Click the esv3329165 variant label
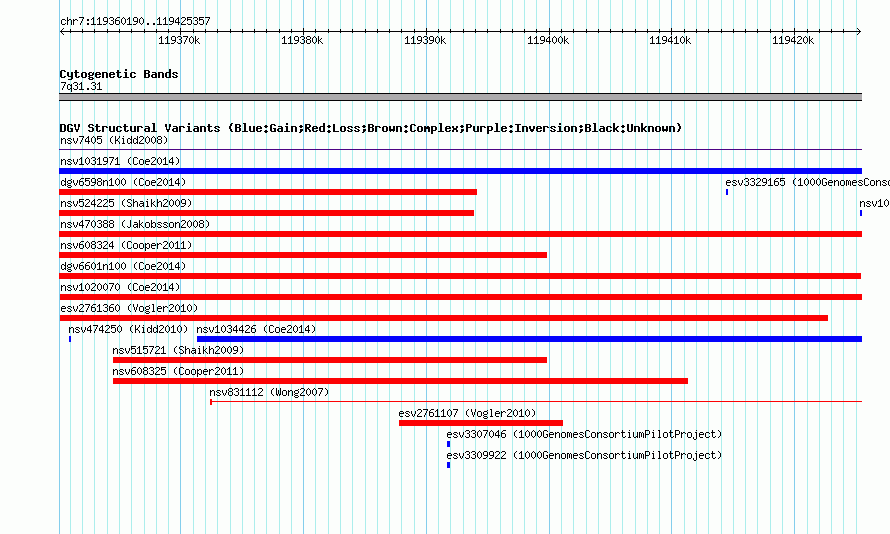Screen dimensions: 890x534 click(x=807, y=182)
